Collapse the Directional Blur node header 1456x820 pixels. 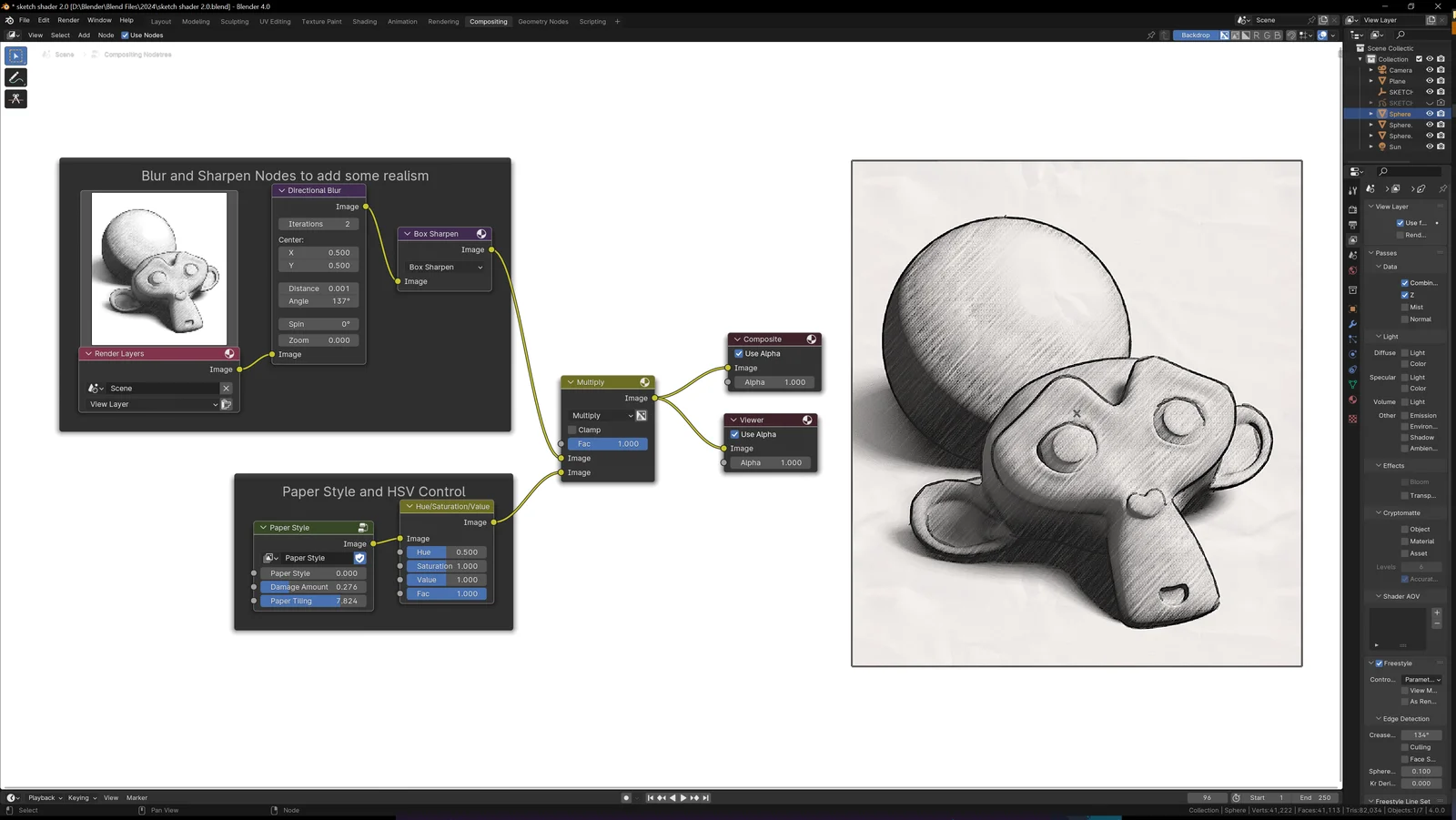282,190
